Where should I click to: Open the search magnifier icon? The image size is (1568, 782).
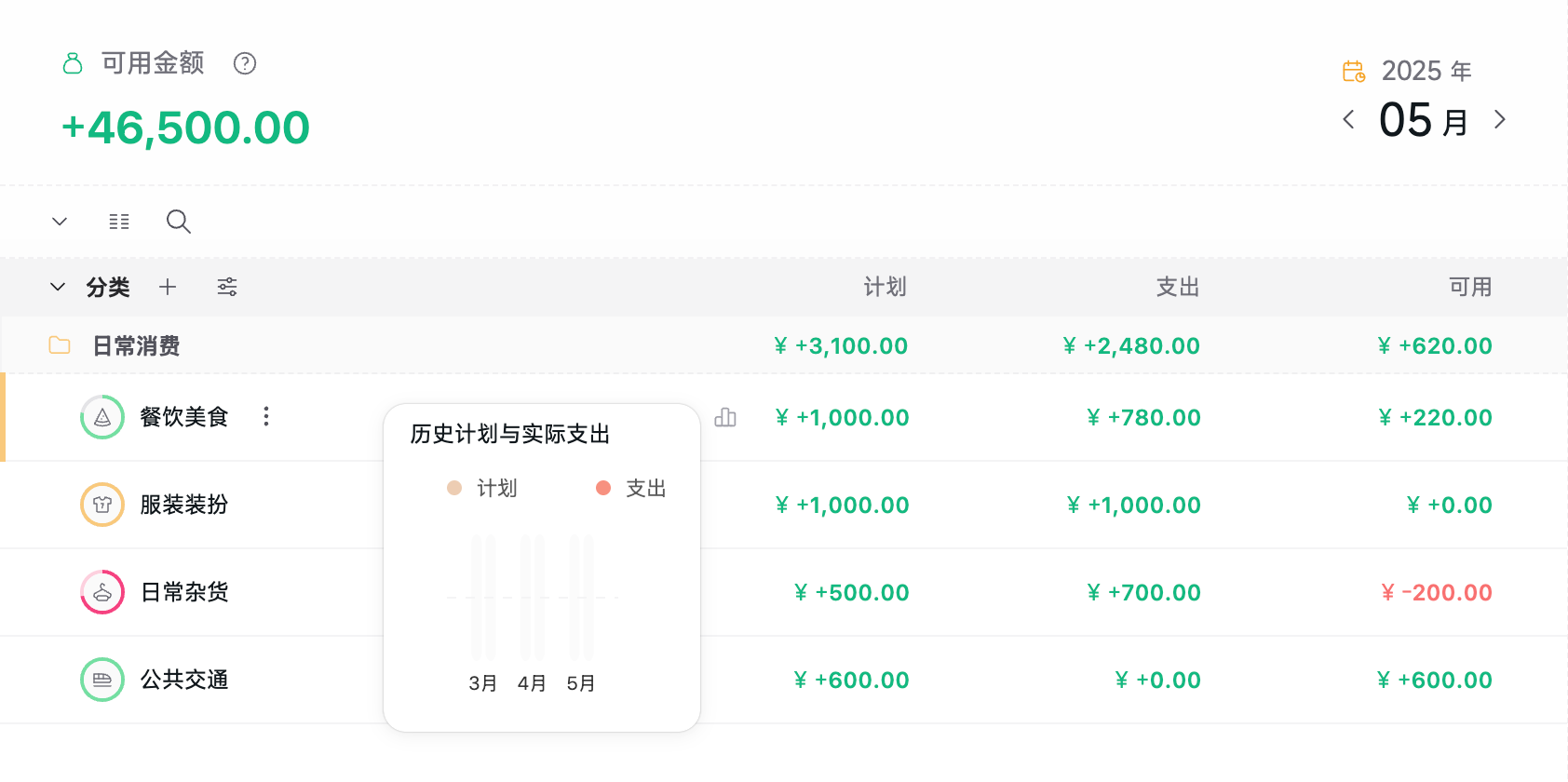(x=179, y=222)
